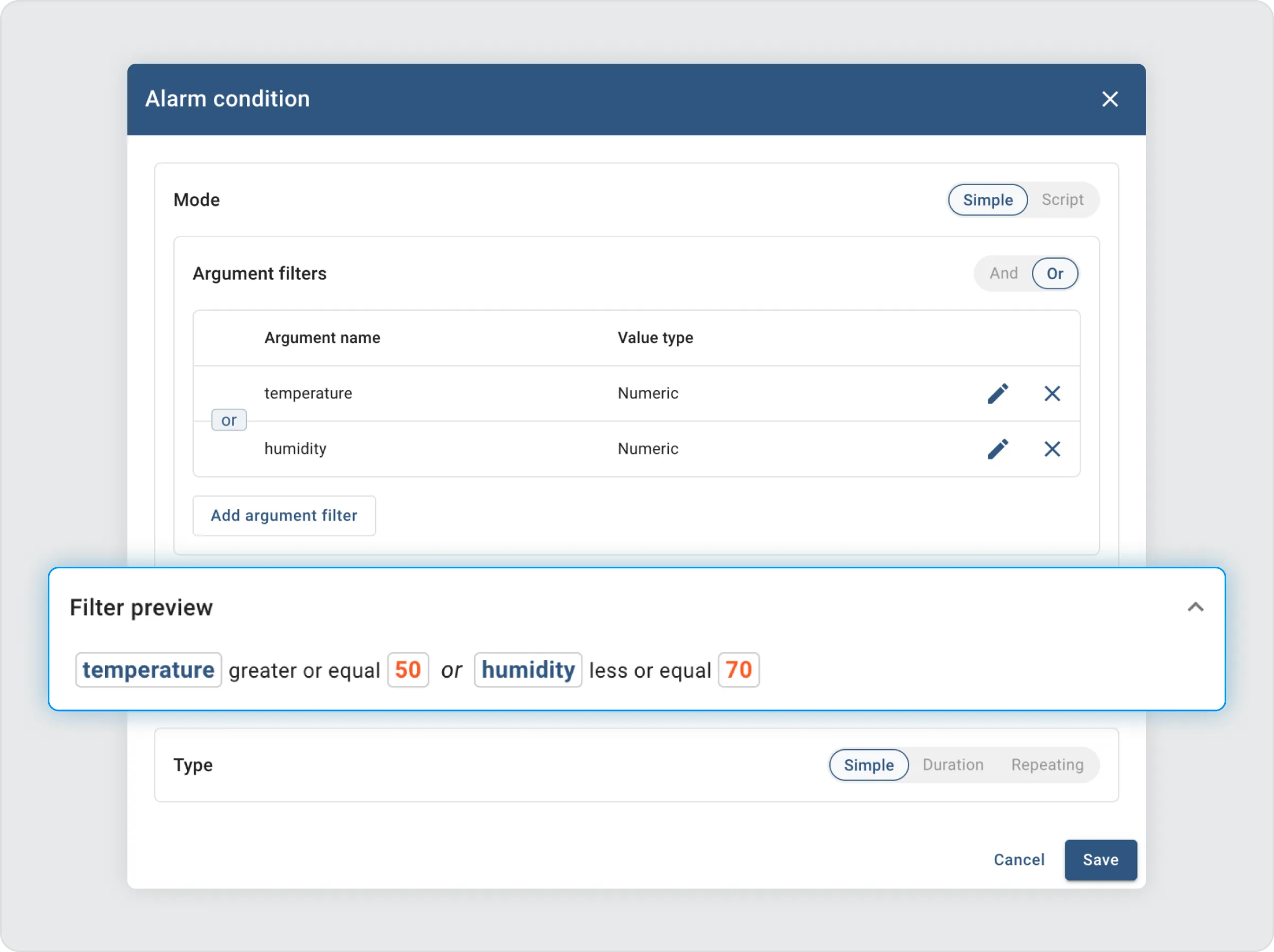The height and width of the screenshot is (952, 1274).
Task: Click the 'or' badge between rows
Action: [x=229, y=420]
